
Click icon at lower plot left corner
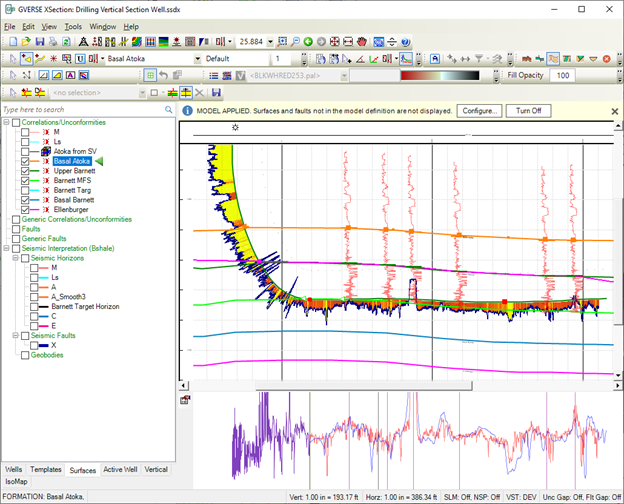(x=184, y=400)
